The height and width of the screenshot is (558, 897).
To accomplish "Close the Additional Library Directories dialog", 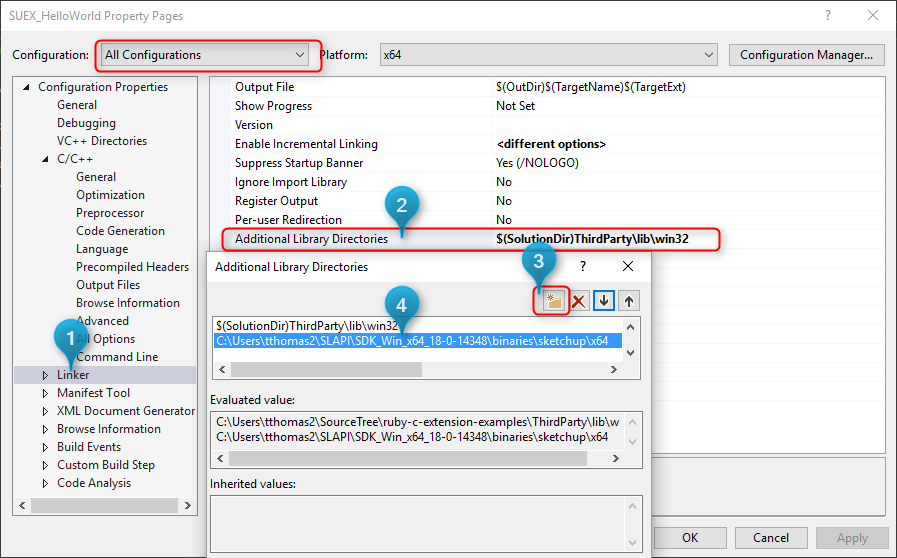I will (x=628, y=267).
